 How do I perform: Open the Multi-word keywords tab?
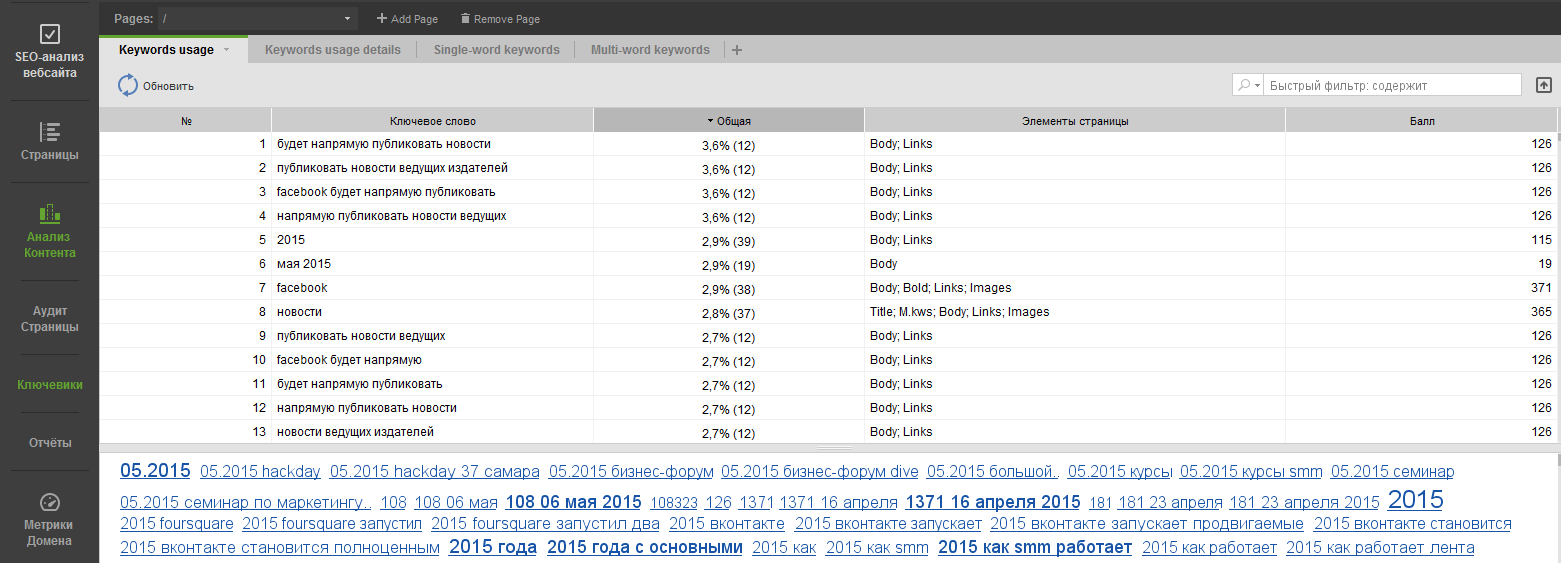(650, 50)
